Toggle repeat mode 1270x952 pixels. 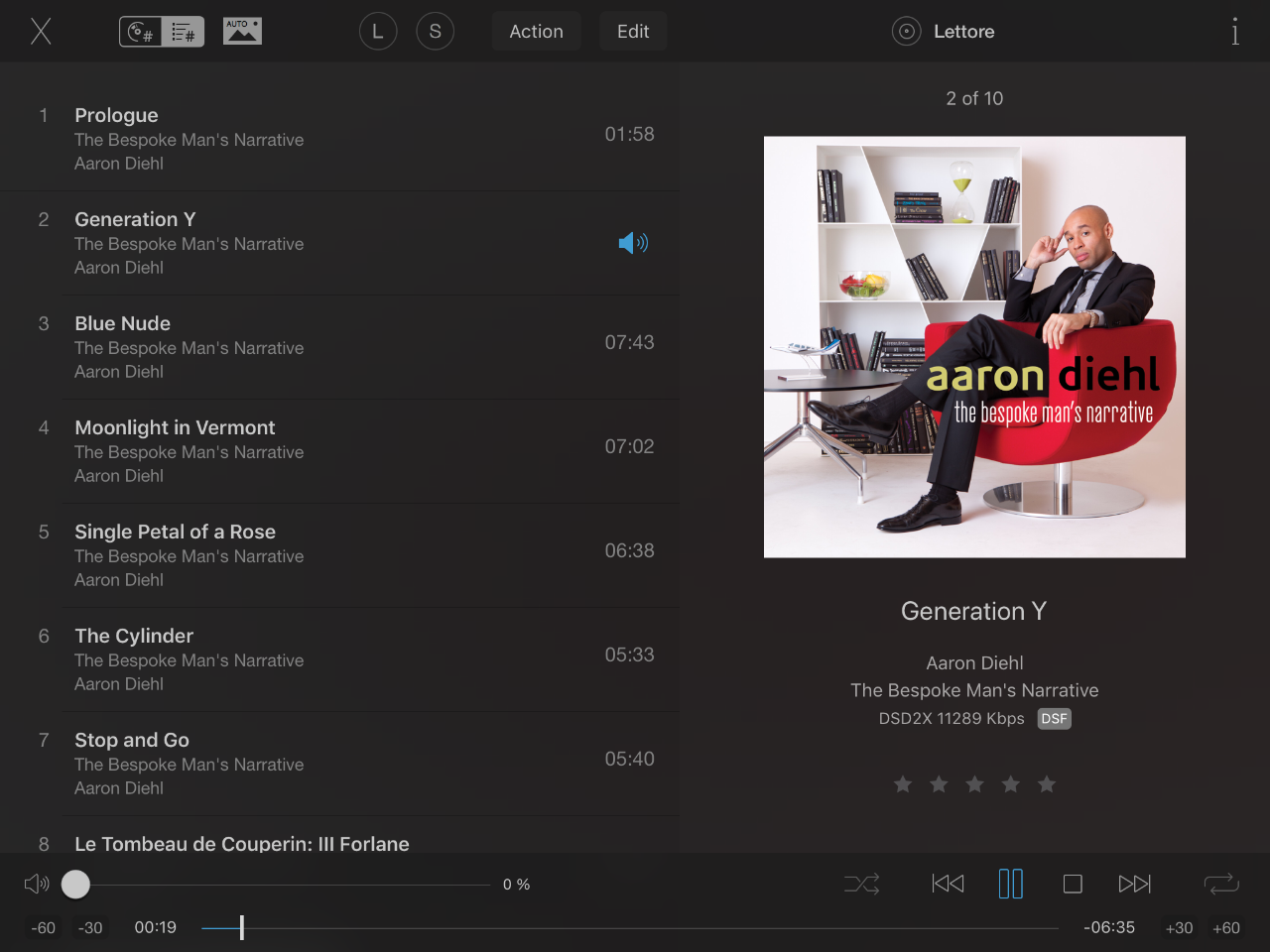[1221, 884]
